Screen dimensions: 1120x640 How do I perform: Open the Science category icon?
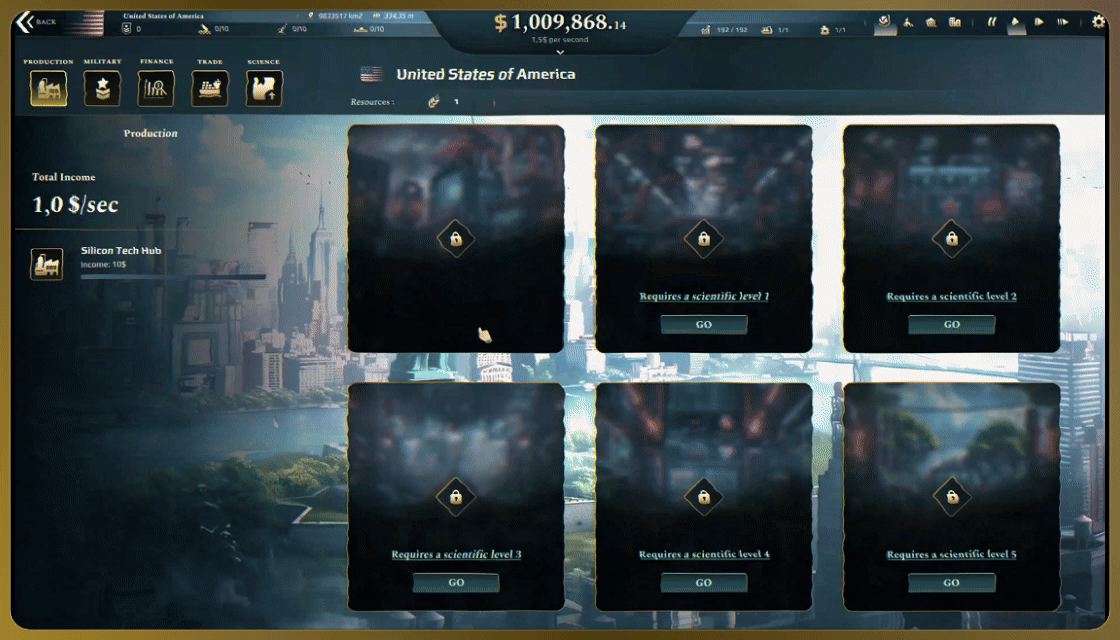click(264, 89)
